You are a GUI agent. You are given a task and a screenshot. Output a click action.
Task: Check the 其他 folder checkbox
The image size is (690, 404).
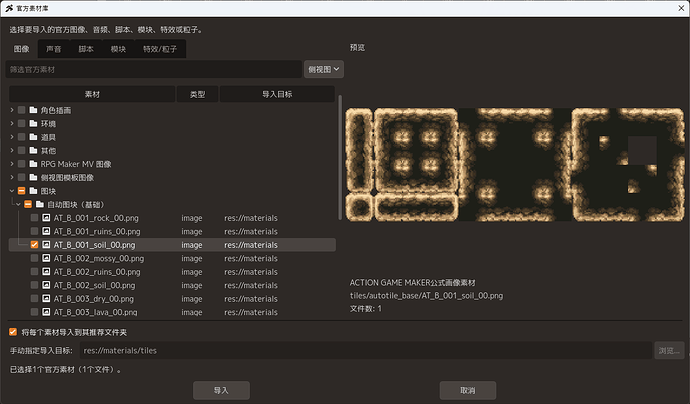[21, 151]
